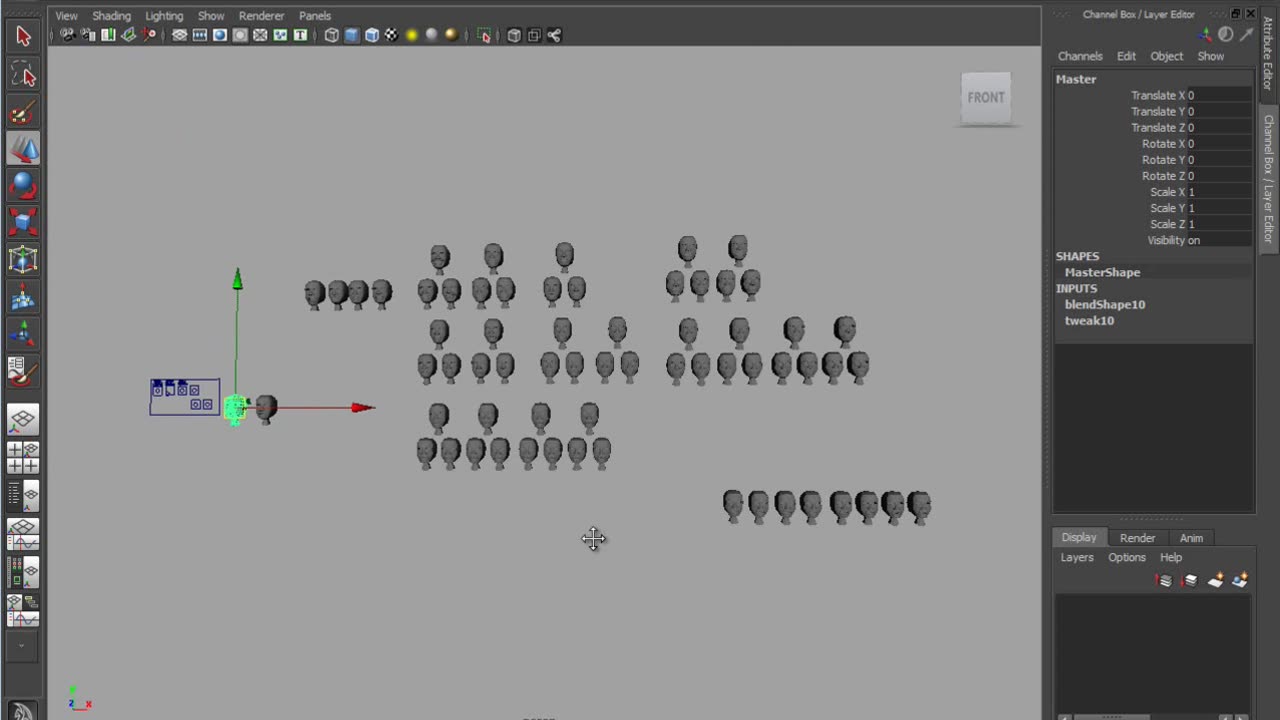
Task: Enable smooth shade all mode
Action: (352, 35)
